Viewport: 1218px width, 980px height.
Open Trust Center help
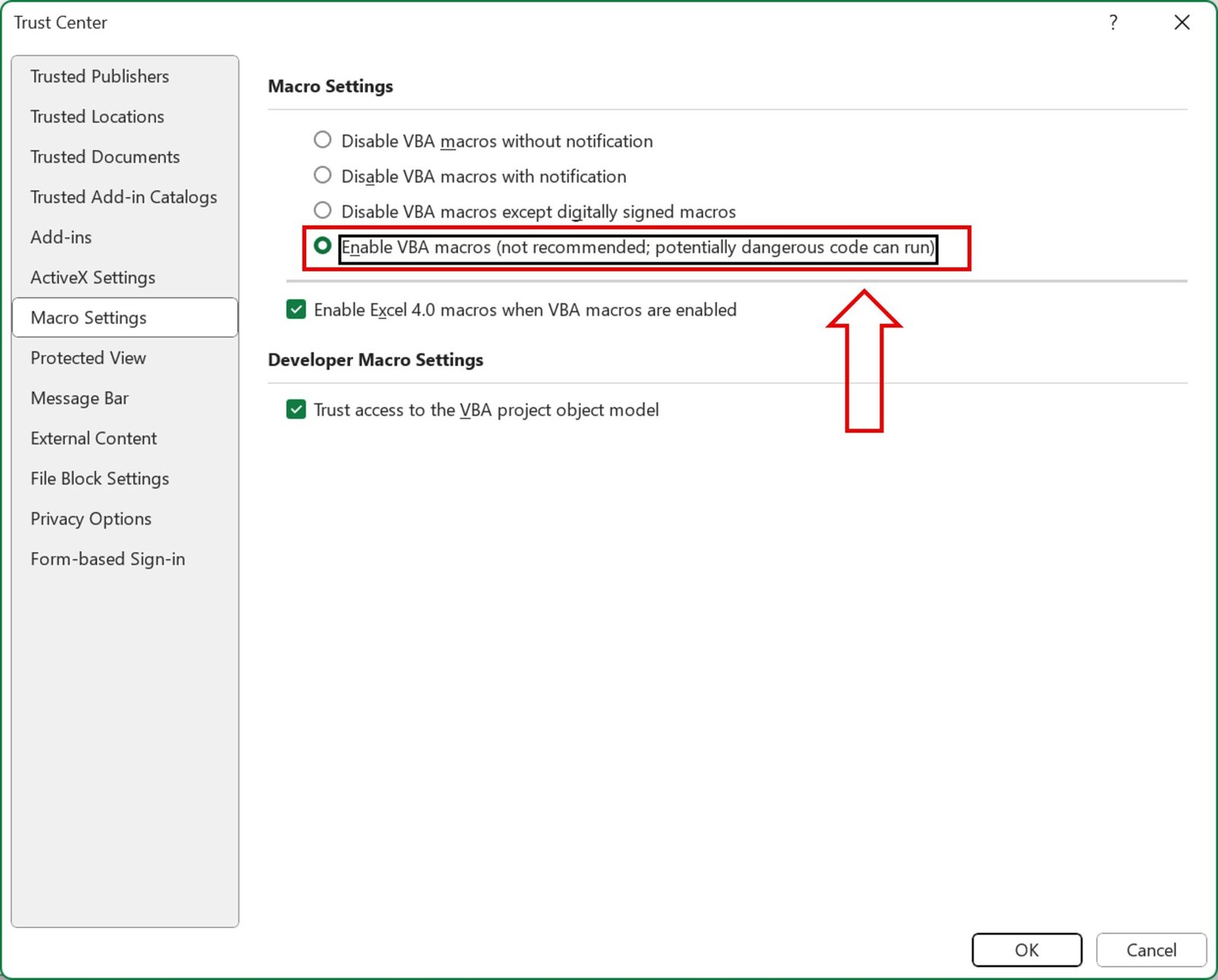tap(1113, 23)
